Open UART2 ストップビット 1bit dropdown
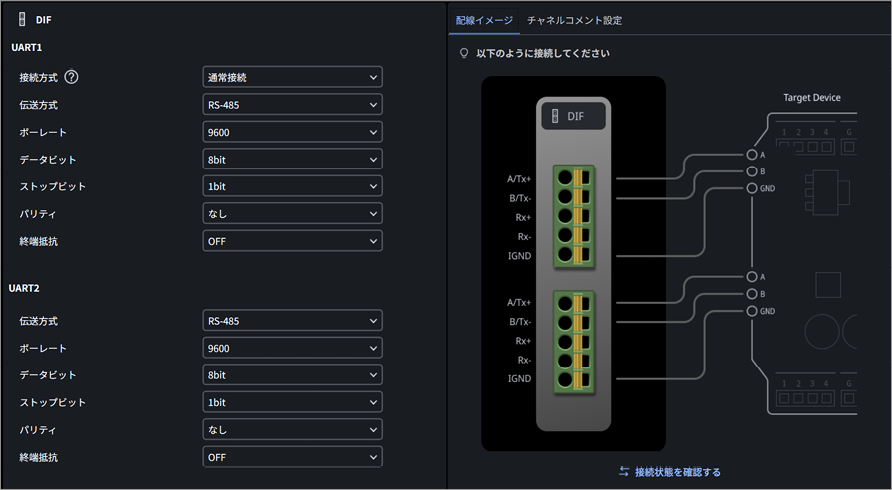 pos(292,402)
